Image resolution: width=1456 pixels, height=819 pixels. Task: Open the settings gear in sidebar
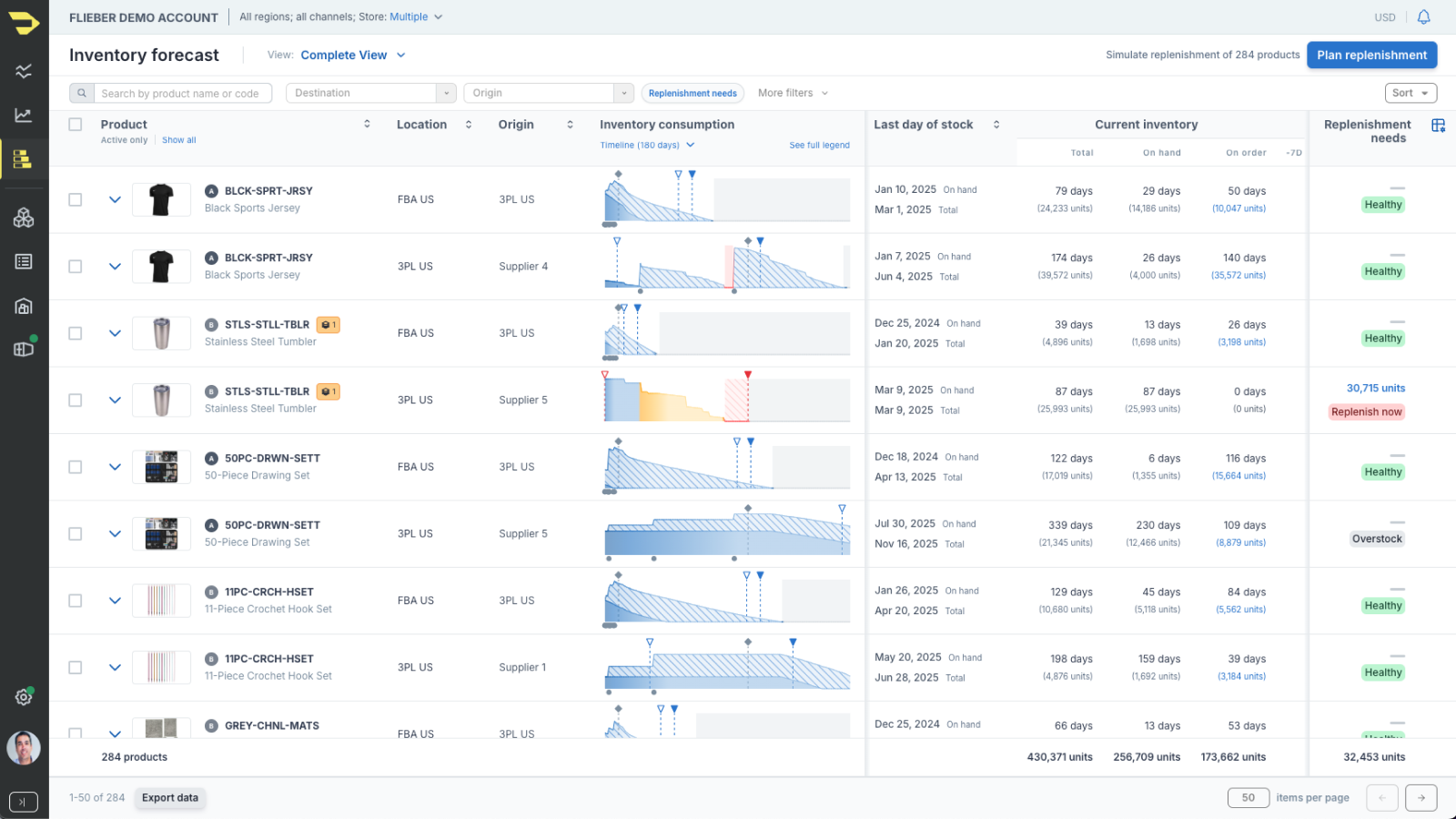point(24,697)
